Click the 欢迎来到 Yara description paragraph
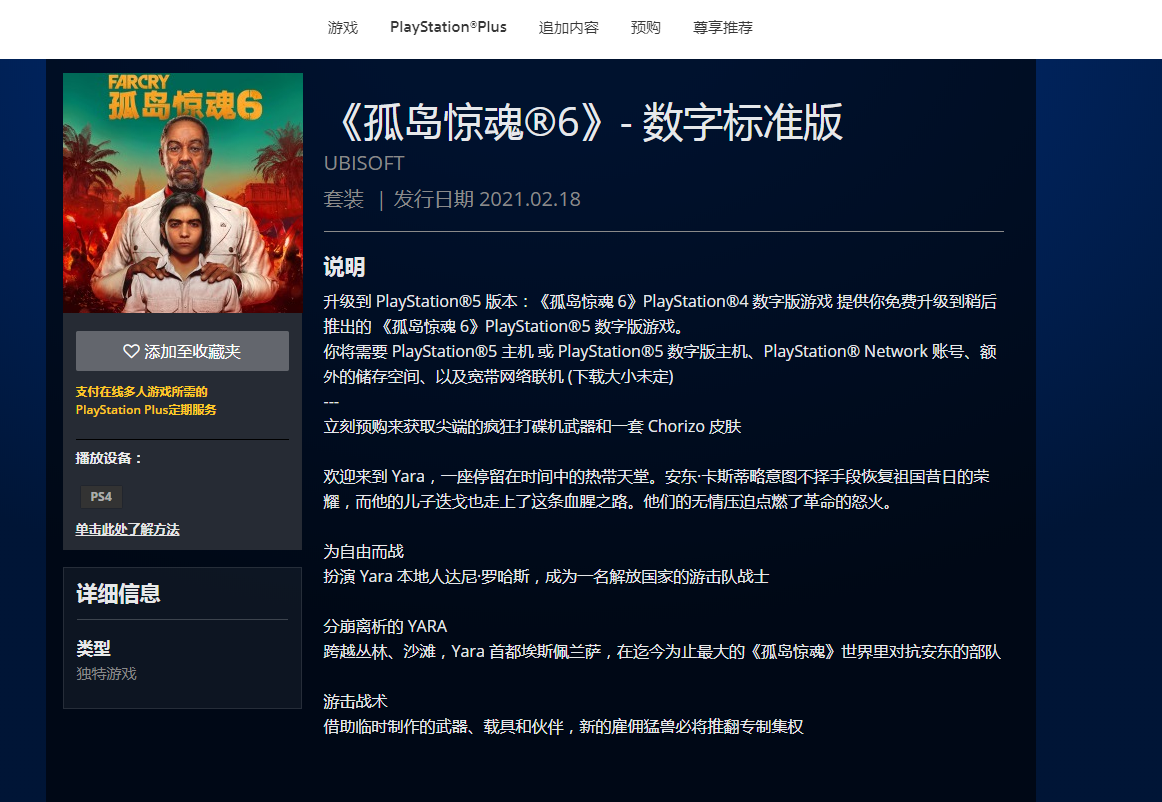1162x802 pixels. (x=657, y=489)
